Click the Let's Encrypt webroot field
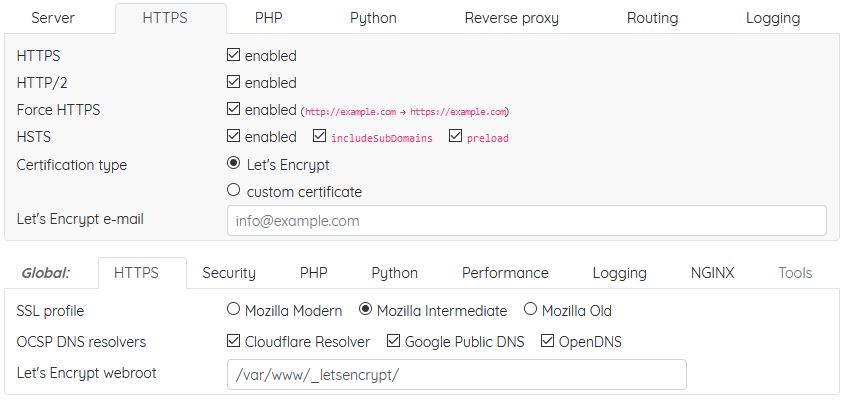This screenshot has height=401, width=846. (456, 375)
